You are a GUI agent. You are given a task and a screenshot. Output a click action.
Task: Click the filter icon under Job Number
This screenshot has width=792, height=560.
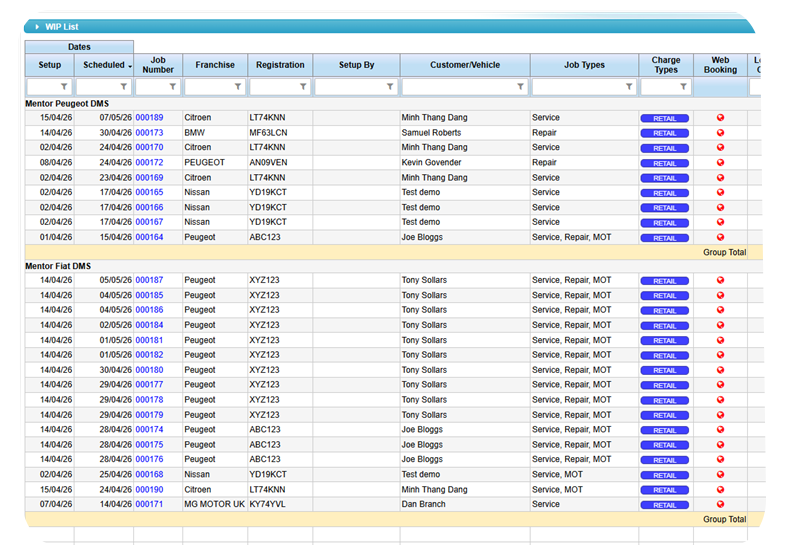(x=173, y=88)
